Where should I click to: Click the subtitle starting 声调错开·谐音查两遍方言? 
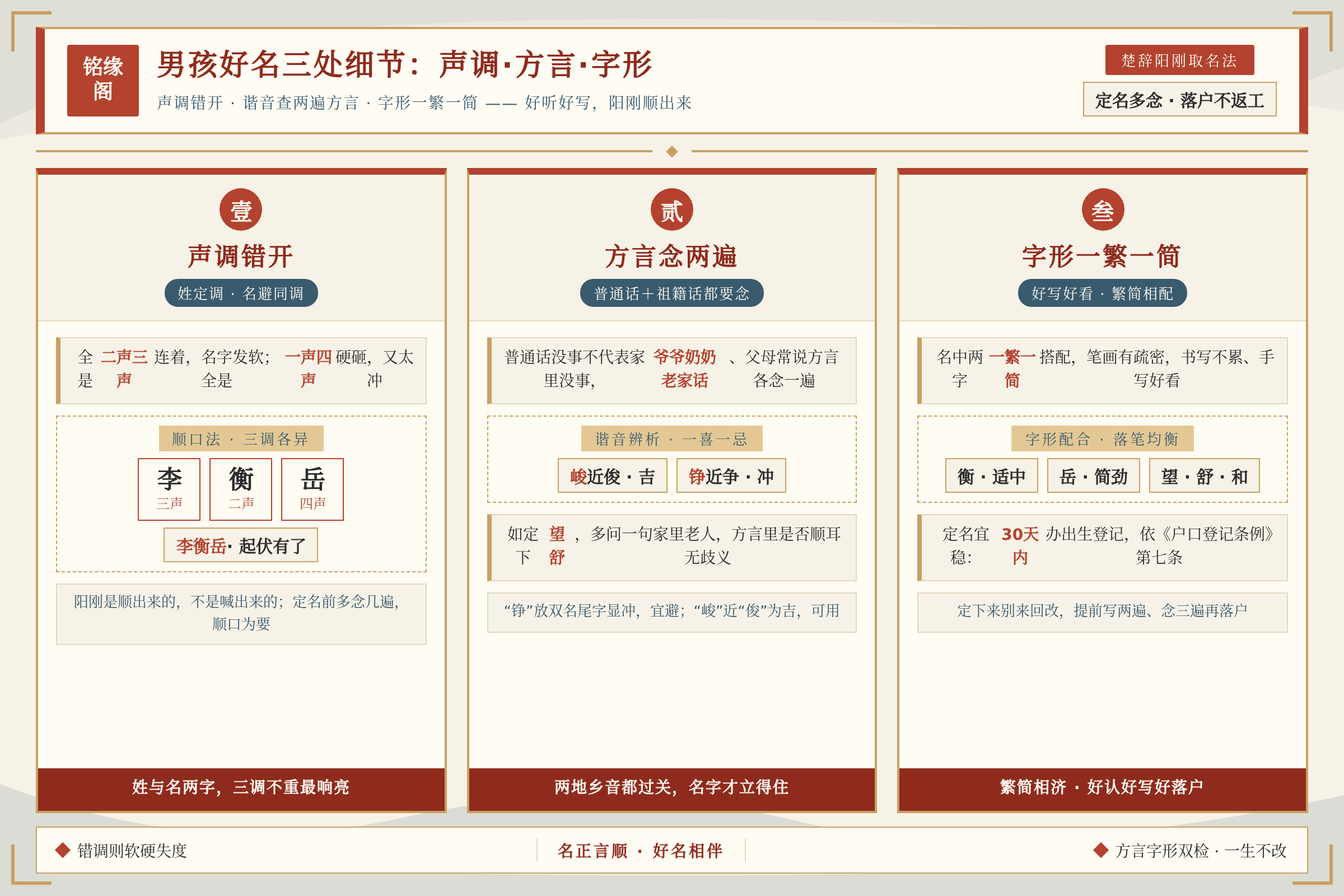coord(424,103)
